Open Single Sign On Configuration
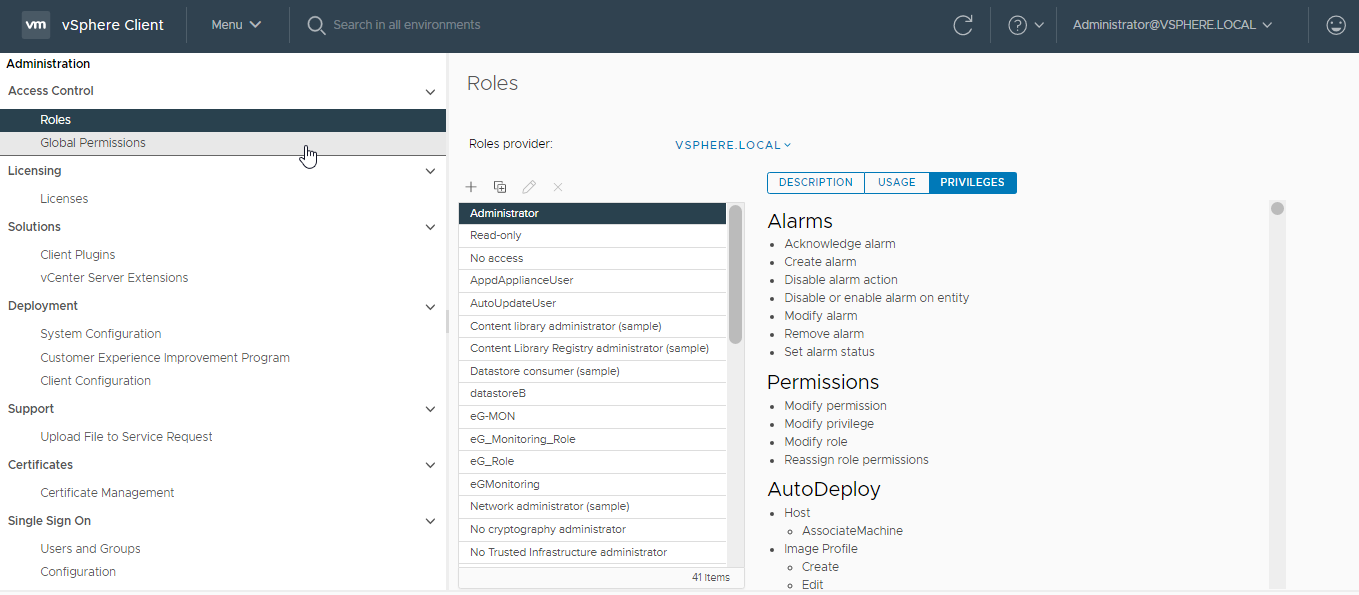 (78, 572)
